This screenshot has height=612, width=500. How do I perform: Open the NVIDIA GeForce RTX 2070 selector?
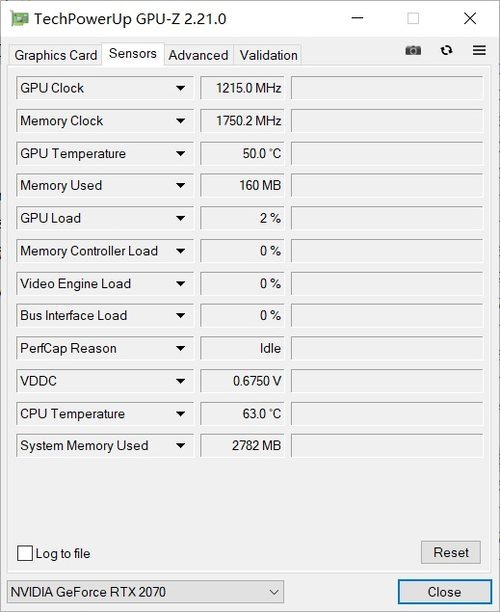point(145,592)
